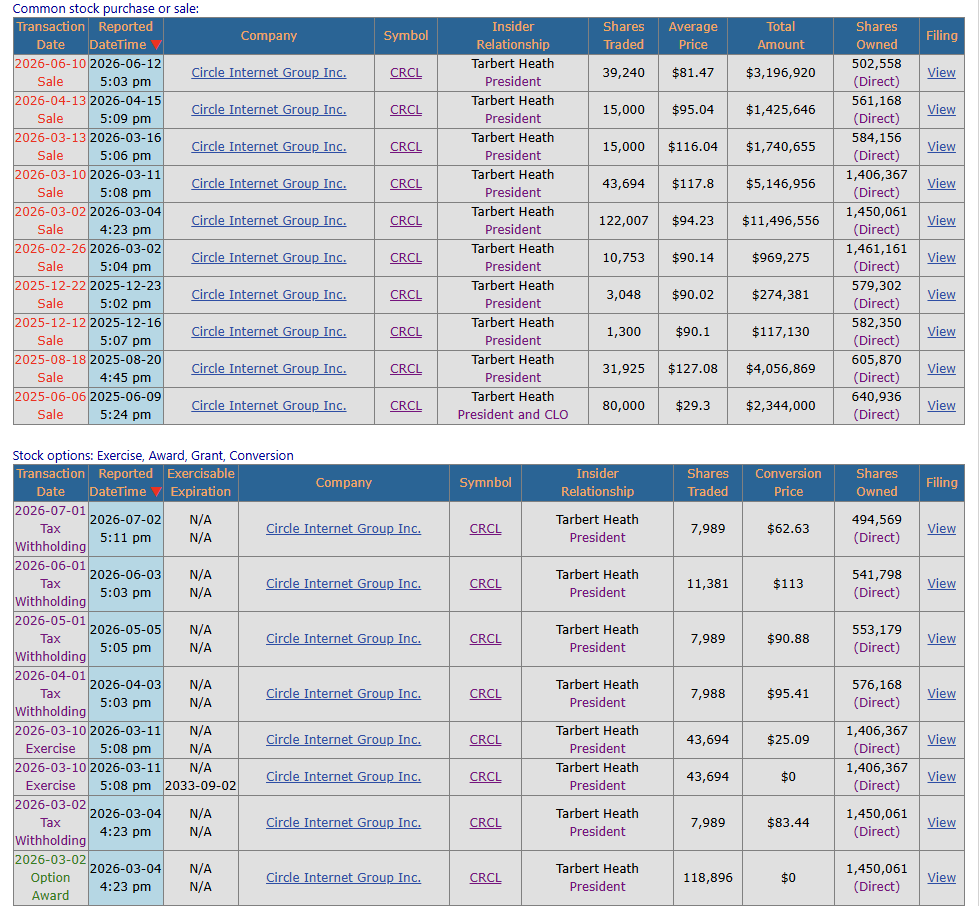Click the Stock options section heading
Viewport: 980px width, 906px height.
click(x=153, y=455)
